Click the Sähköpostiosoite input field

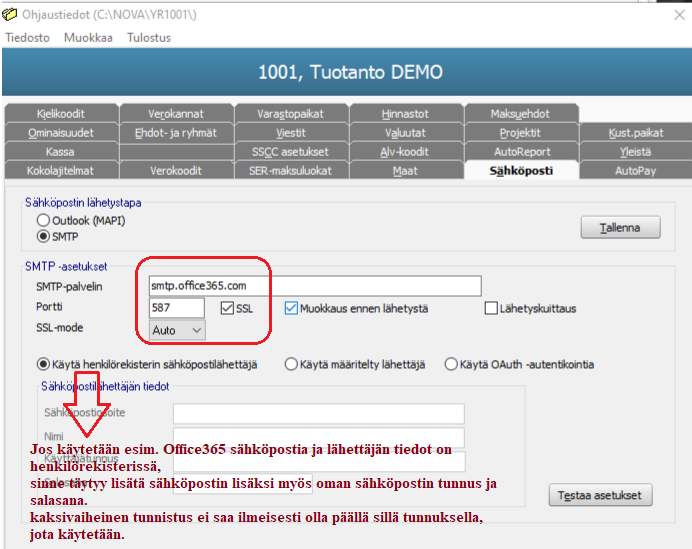pyautogui.click(x=319, y=414)
